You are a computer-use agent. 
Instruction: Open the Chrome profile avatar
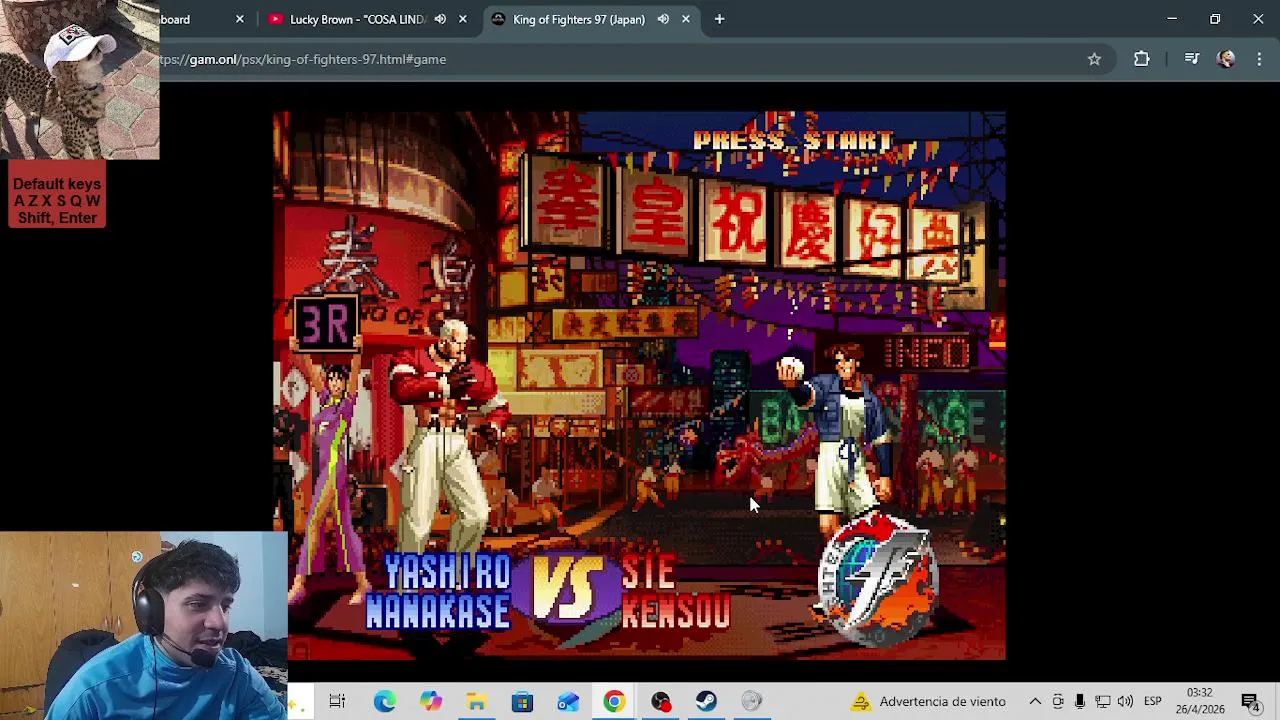(x=1226, y=59)
